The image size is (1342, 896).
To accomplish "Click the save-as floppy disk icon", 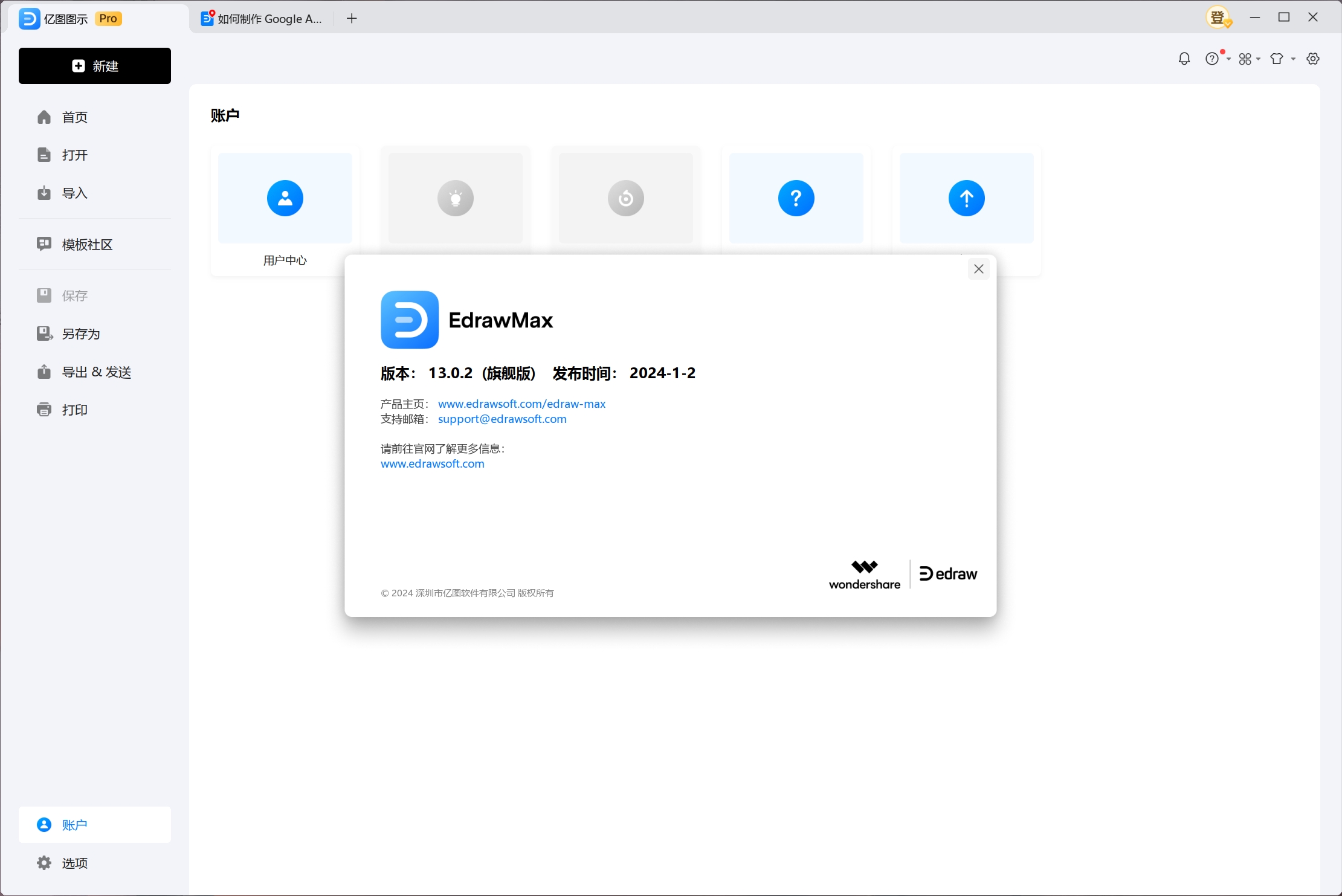I will coord(45,334).
